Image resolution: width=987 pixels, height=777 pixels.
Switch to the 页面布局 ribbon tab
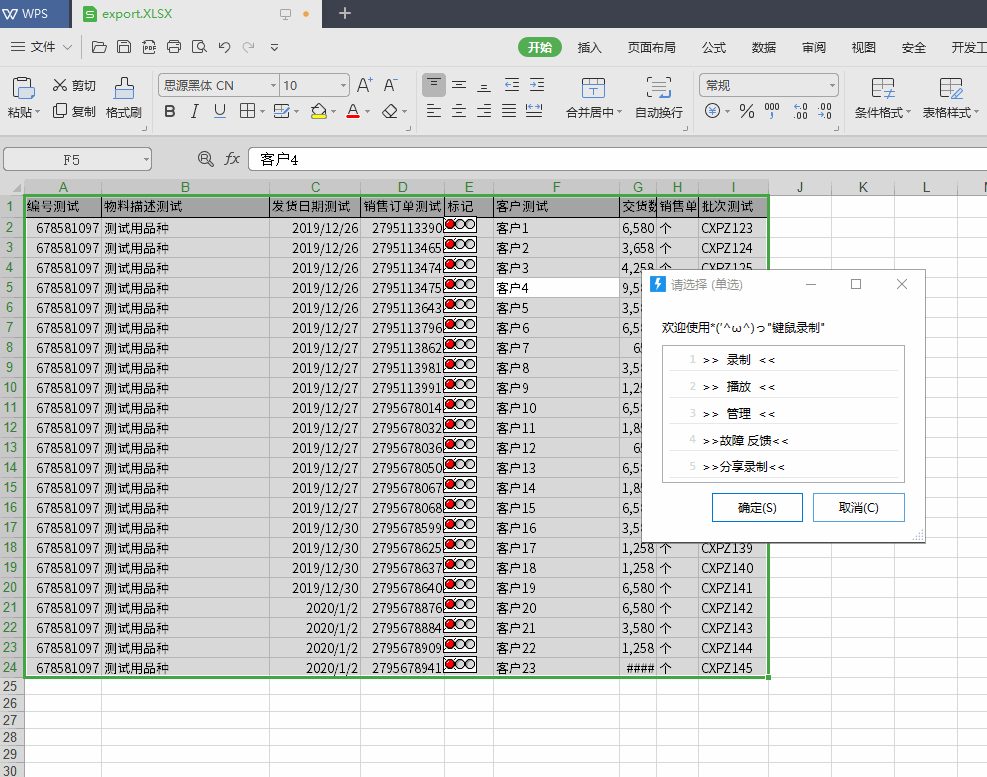651,47
